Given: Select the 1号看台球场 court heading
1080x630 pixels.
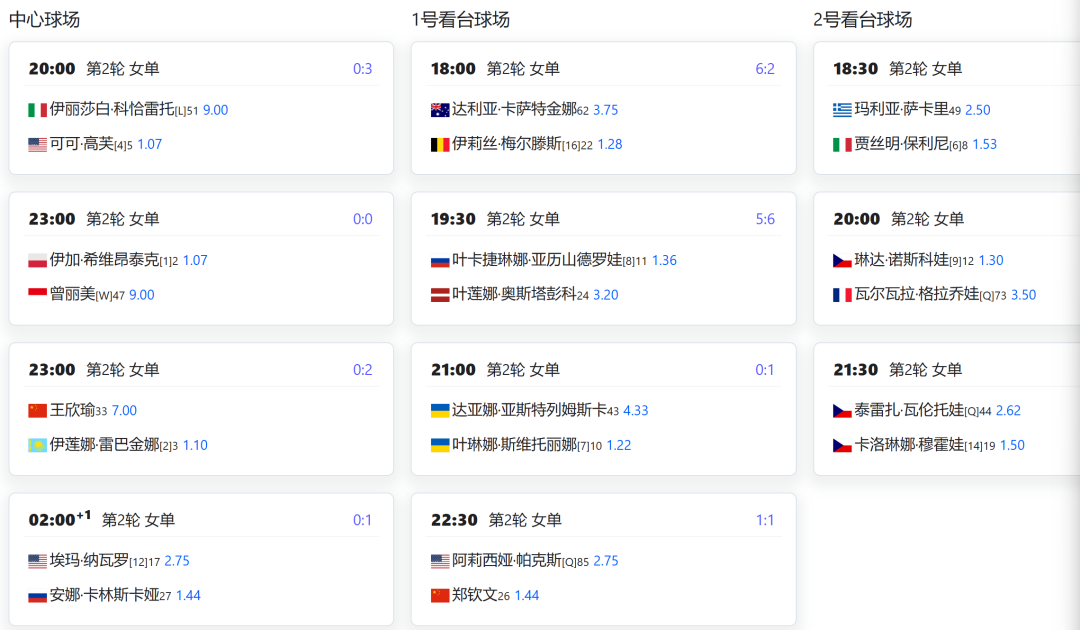Looking at the screenshot, I should click(x=460, y=19).
